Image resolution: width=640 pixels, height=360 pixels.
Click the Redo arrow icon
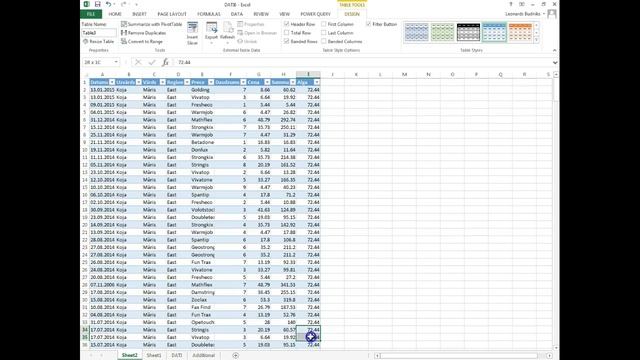(x=123, y=4)
